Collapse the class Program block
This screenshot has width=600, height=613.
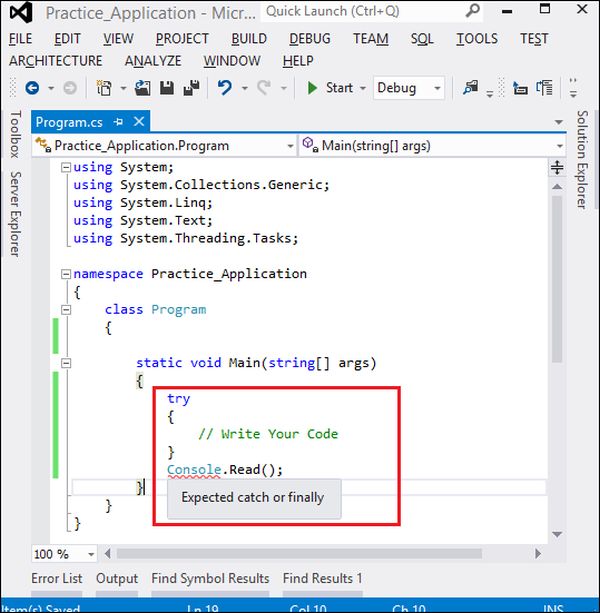pyautogui.click(x=66, y=310)
